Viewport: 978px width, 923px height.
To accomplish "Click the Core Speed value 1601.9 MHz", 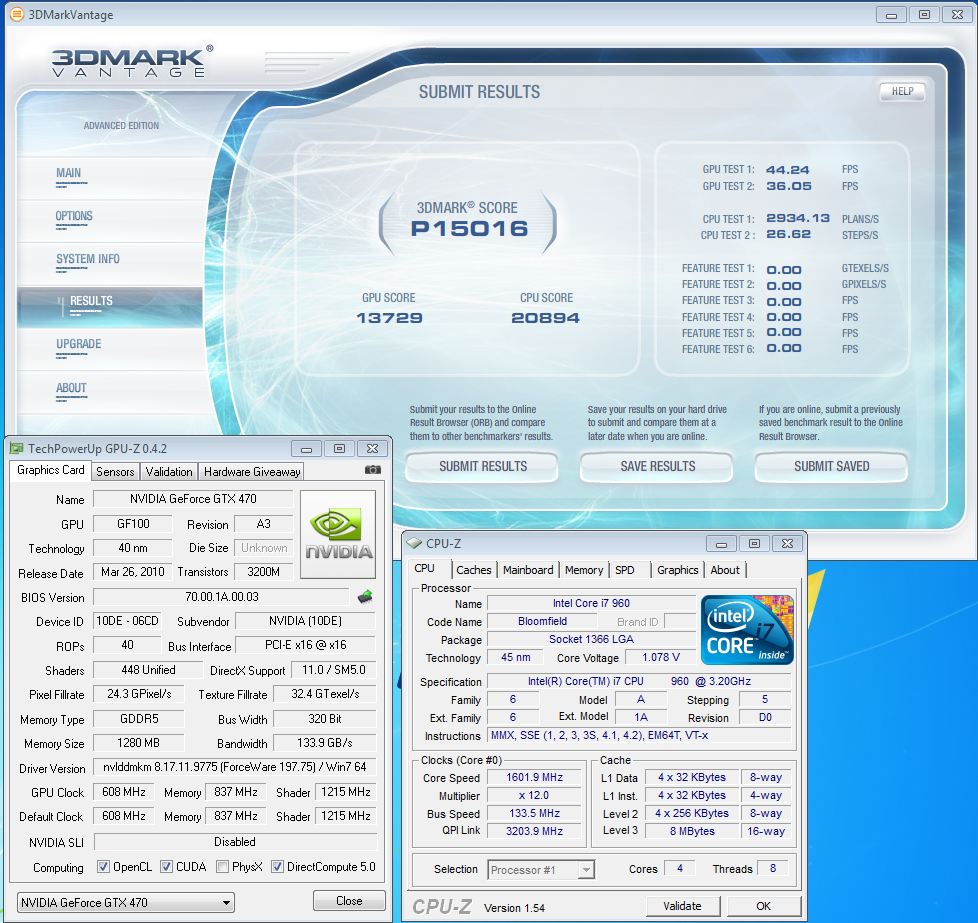I will click(535, 778).
